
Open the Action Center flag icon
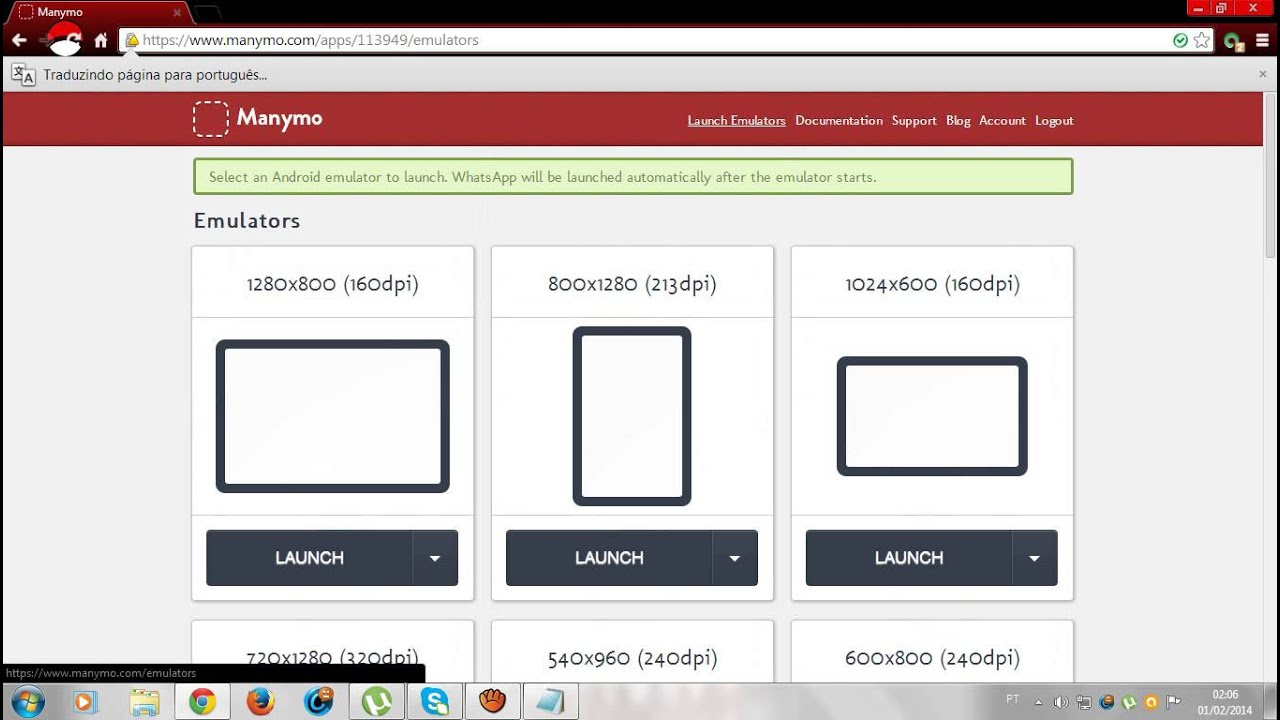1174,702
